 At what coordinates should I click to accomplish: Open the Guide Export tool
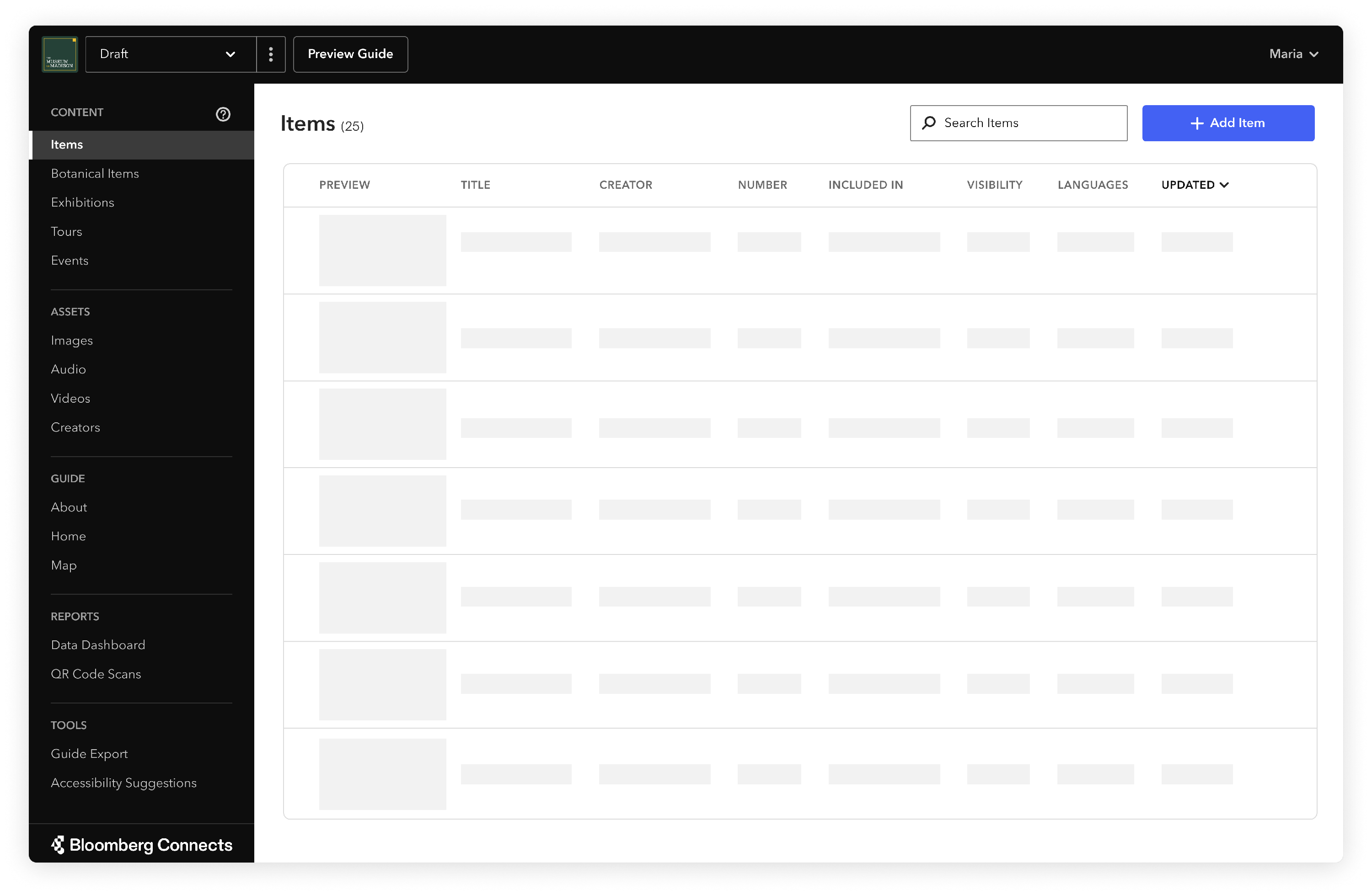tap(89, 754)
